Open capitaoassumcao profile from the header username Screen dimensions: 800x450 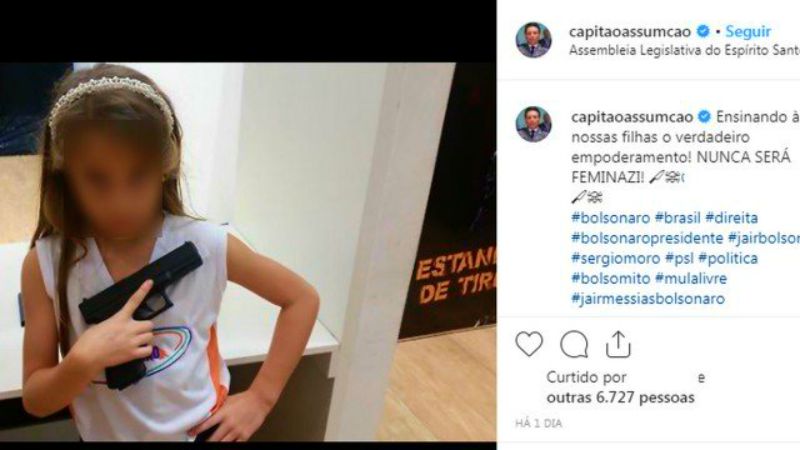tap(630, 32)
